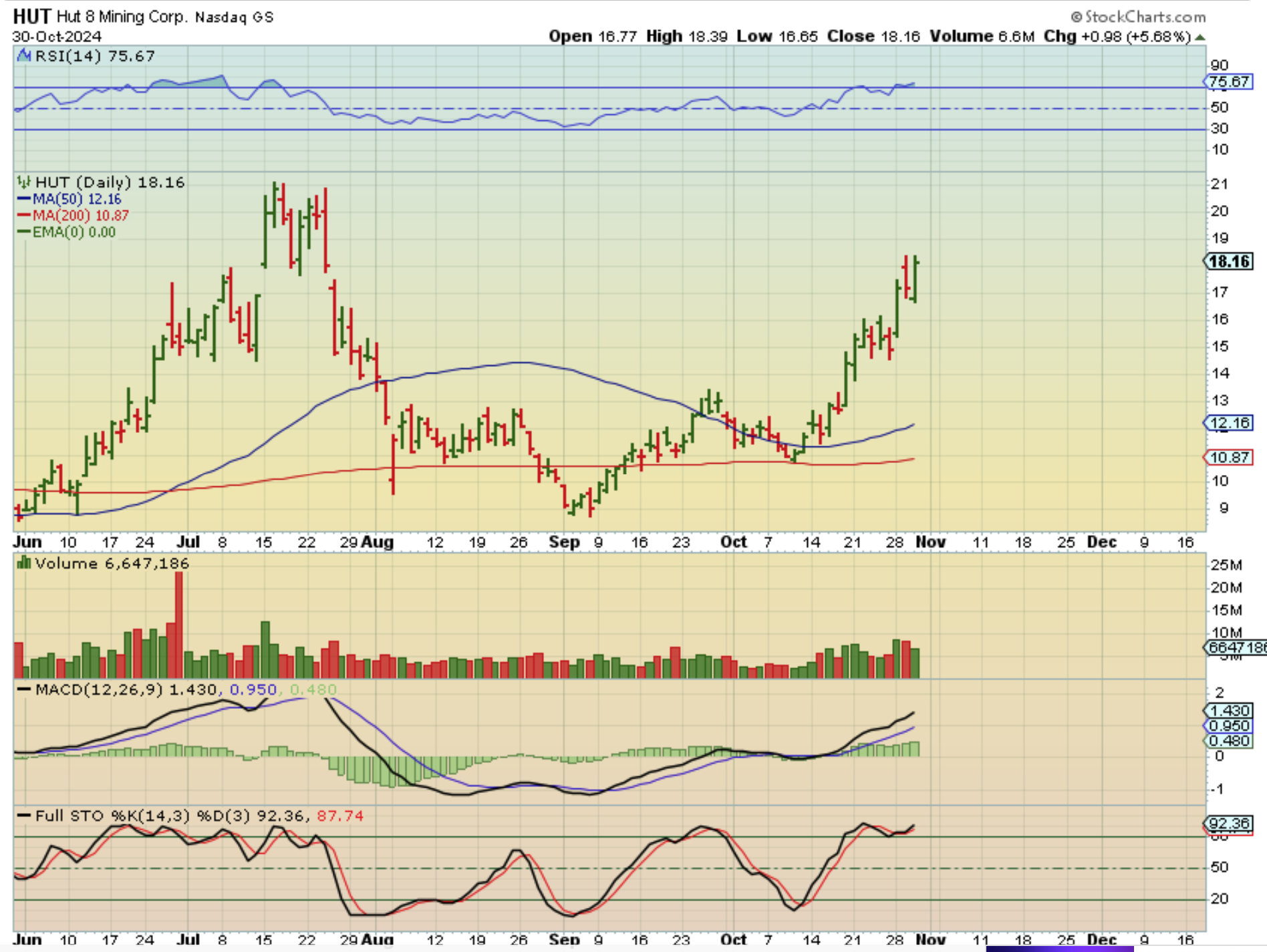Click the black line marker before MACD(12,26,9)
Viewport: 1267px width, 952px height.
[x=24, y=689]
